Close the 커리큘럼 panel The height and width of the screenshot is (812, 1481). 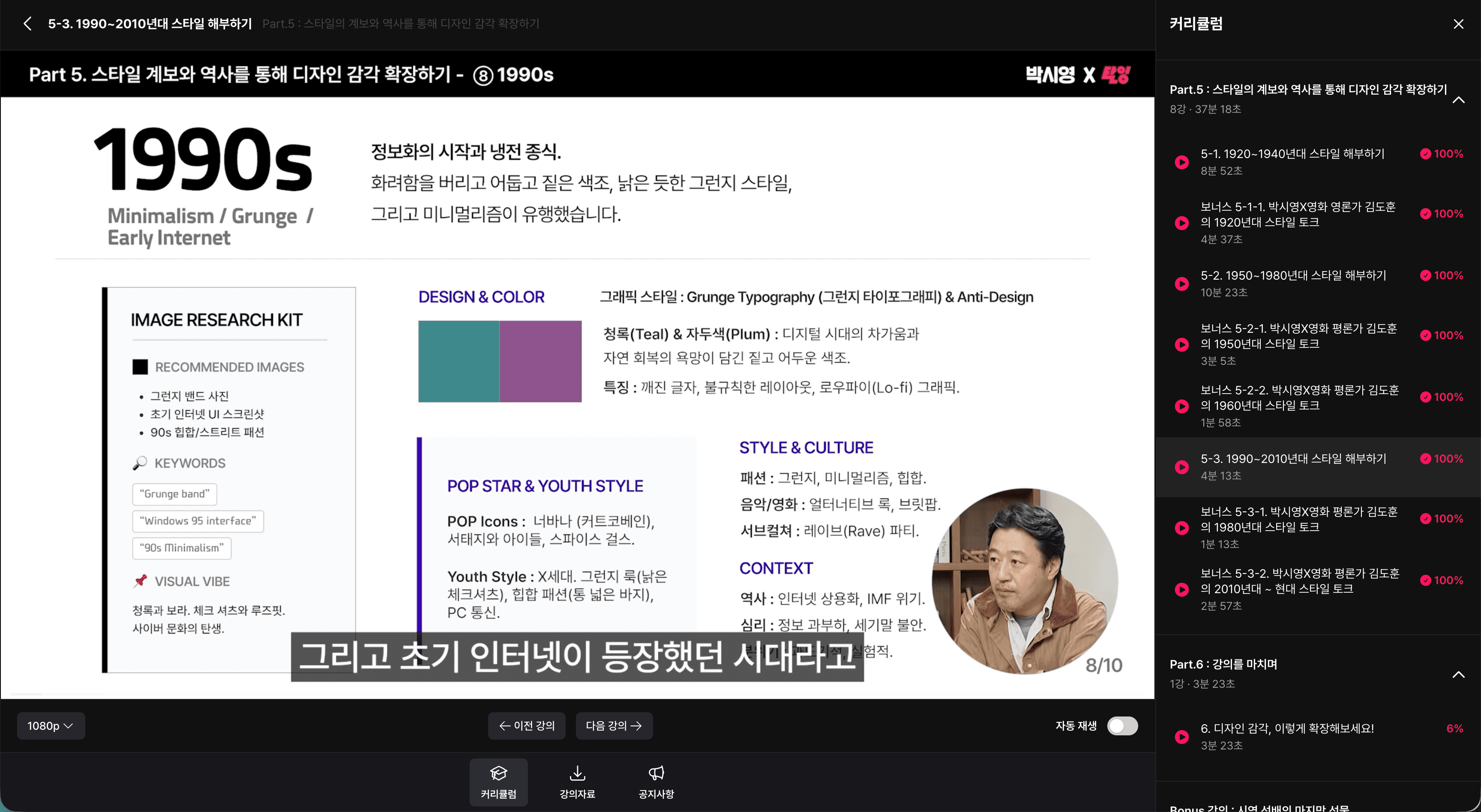click(x=1458, y=24)
